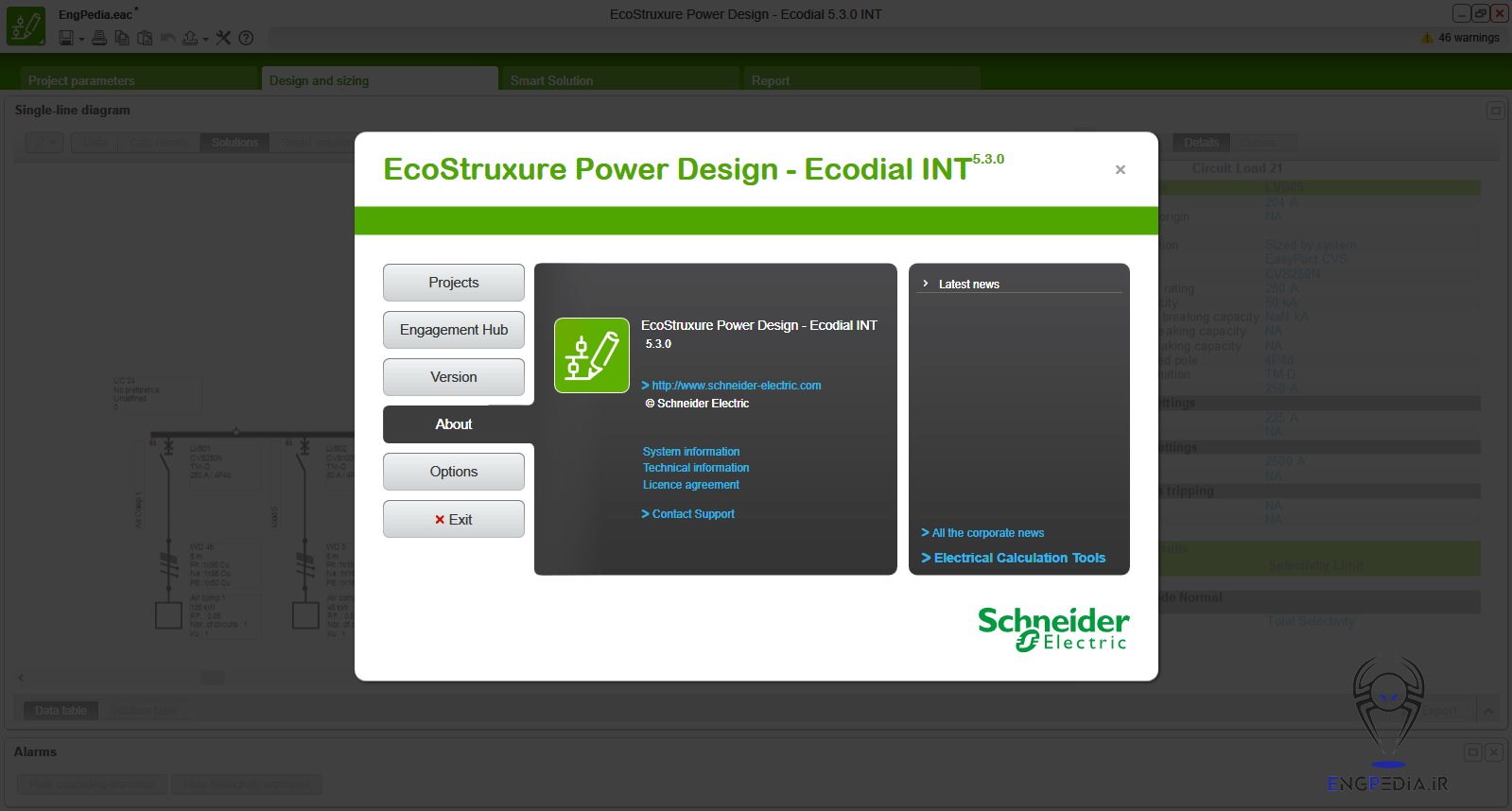Click the EngPedia.eac file name
1512x811 pixels.
96,15
